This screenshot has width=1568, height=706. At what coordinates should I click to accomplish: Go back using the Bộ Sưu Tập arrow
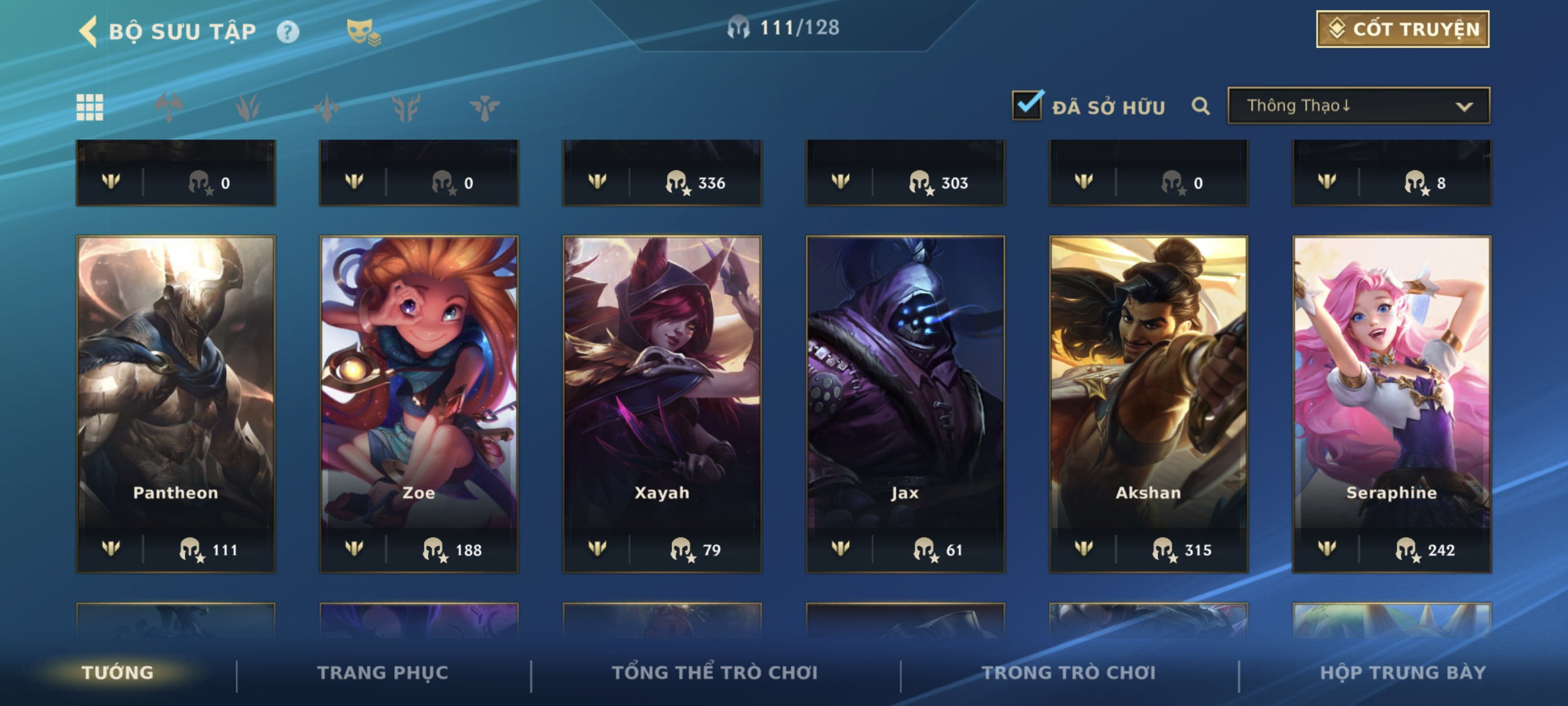coord(88,31)
